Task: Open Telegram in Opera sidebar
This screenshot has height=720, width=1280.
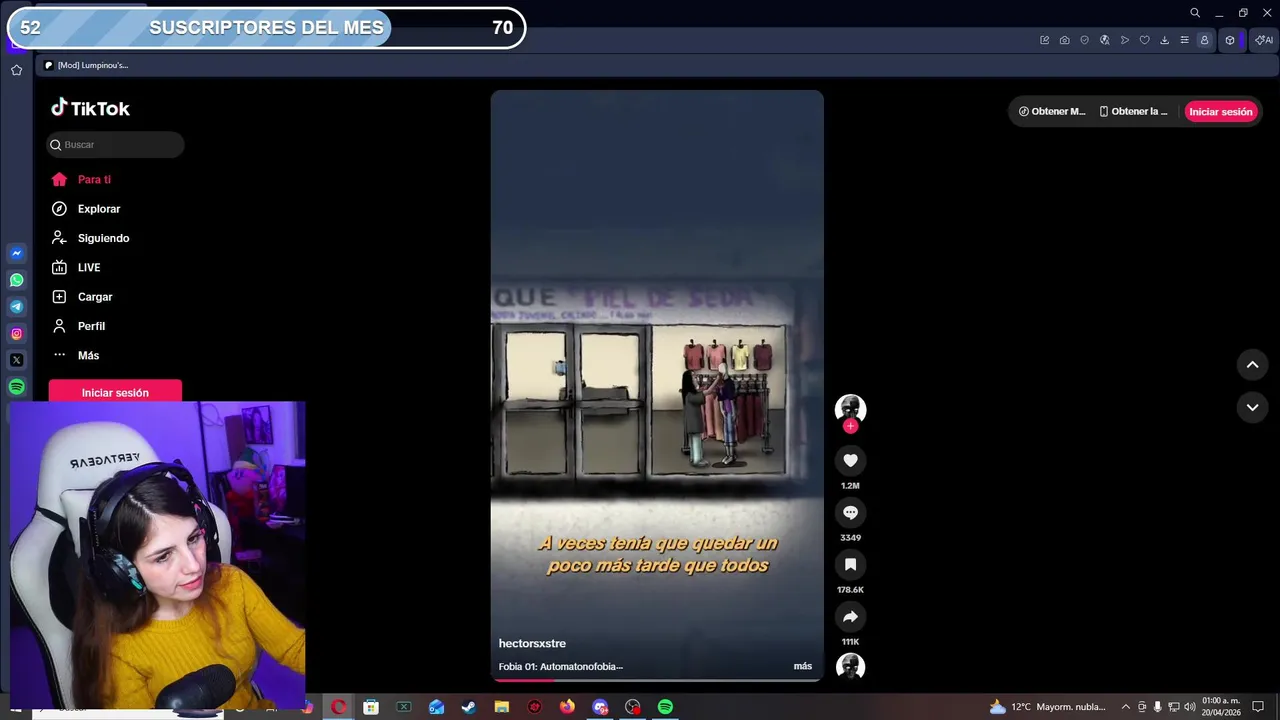Action: point(16,307)
